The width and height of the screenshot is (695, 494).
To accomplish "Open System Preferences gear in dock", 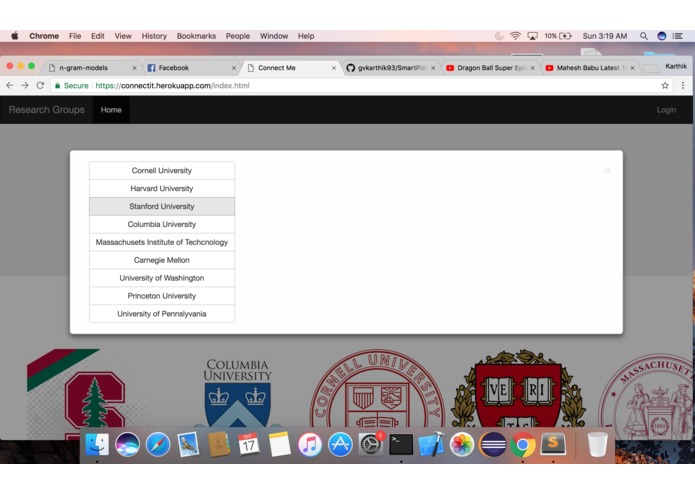I will (x=371, y=444).
